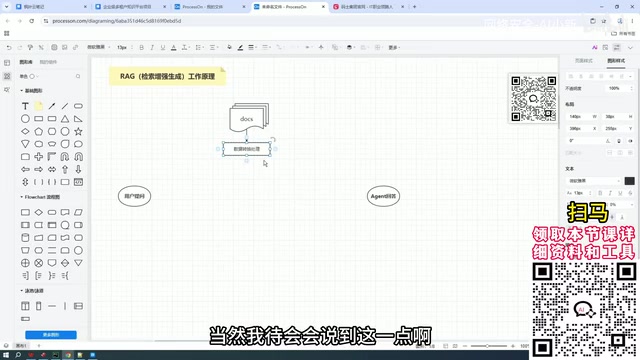Toggle italic in top toolbar
This screenshot has height=360, width=640.
click(x=152, y=47)
